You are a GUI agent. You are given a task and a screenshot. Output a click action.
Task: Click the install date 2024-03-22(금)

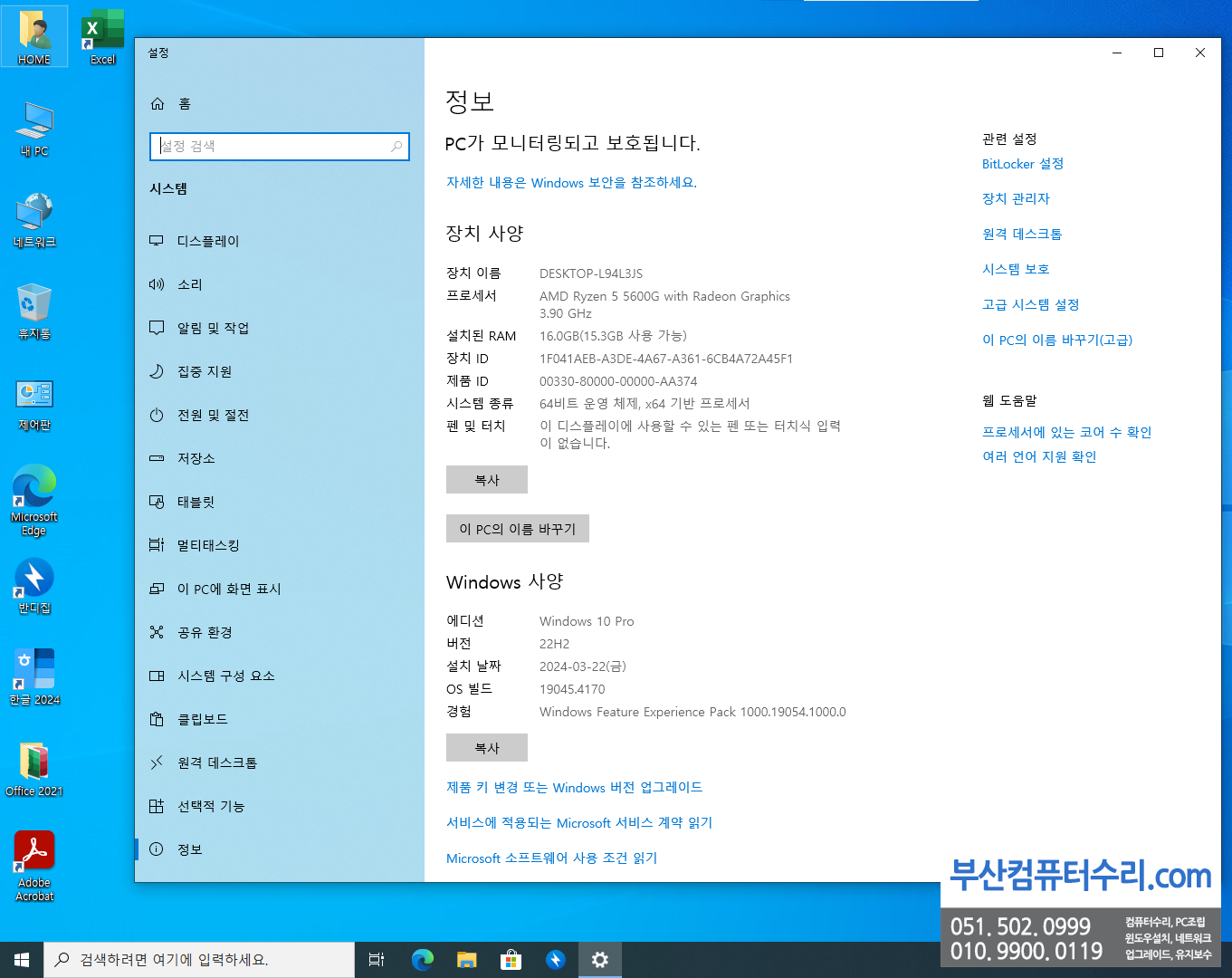(583, 666)
